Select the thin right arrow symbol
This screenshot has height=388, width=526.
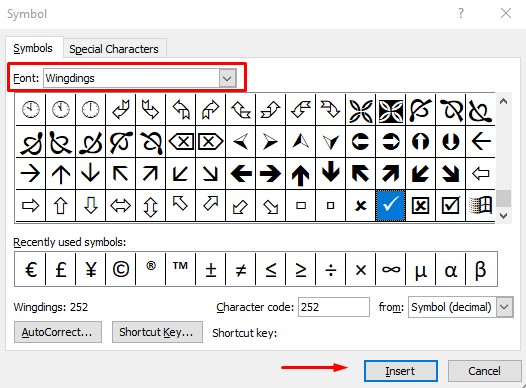point(30,173)
